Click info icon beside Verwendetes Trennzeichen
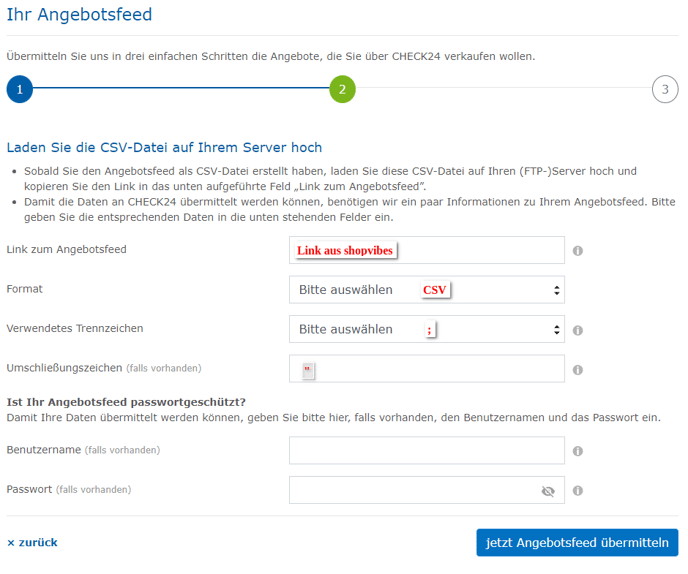The image size is (688, 574). 578,330
